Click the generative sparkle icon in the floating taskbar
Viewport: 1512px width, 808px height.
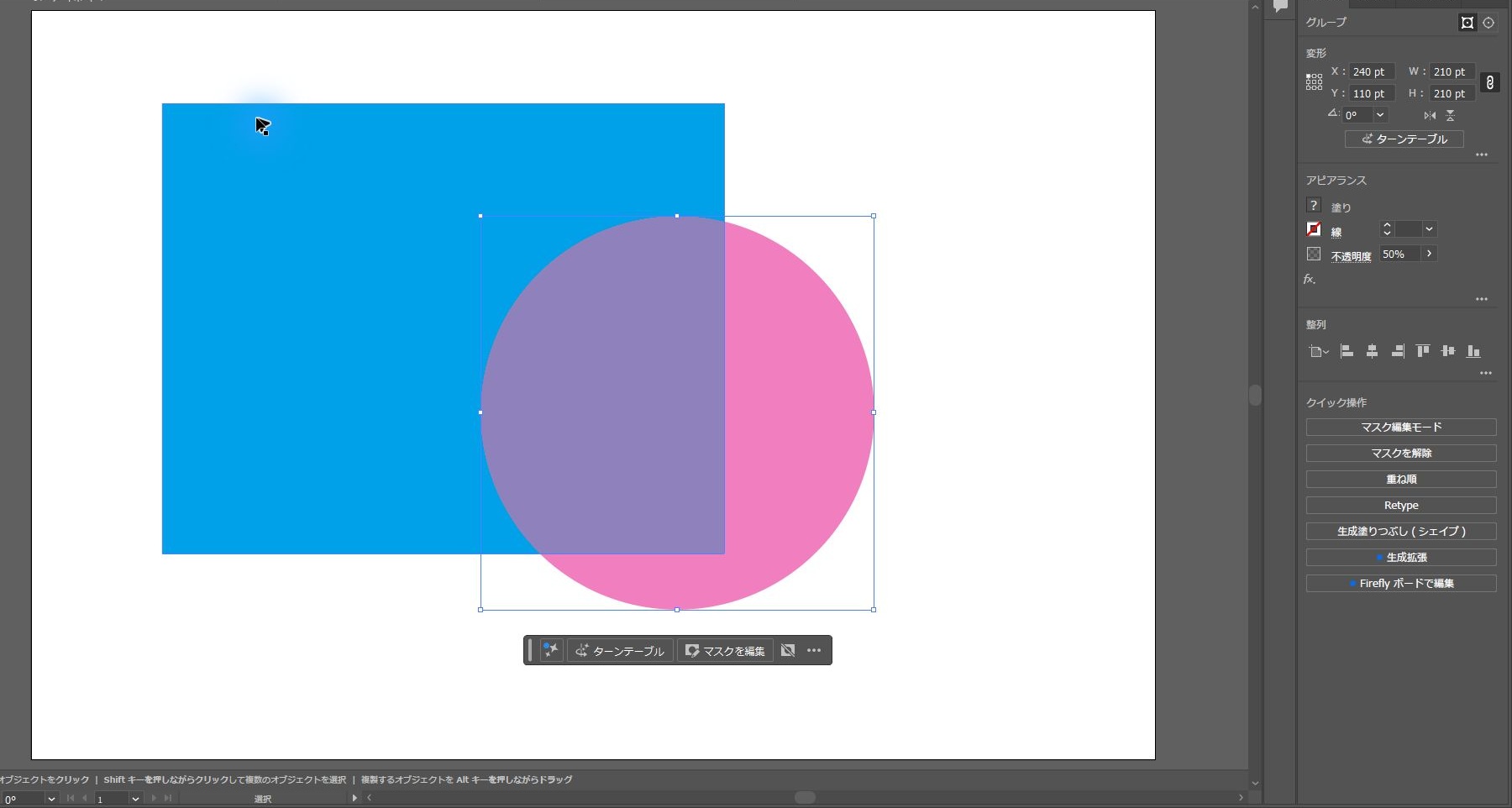point(550,650)
